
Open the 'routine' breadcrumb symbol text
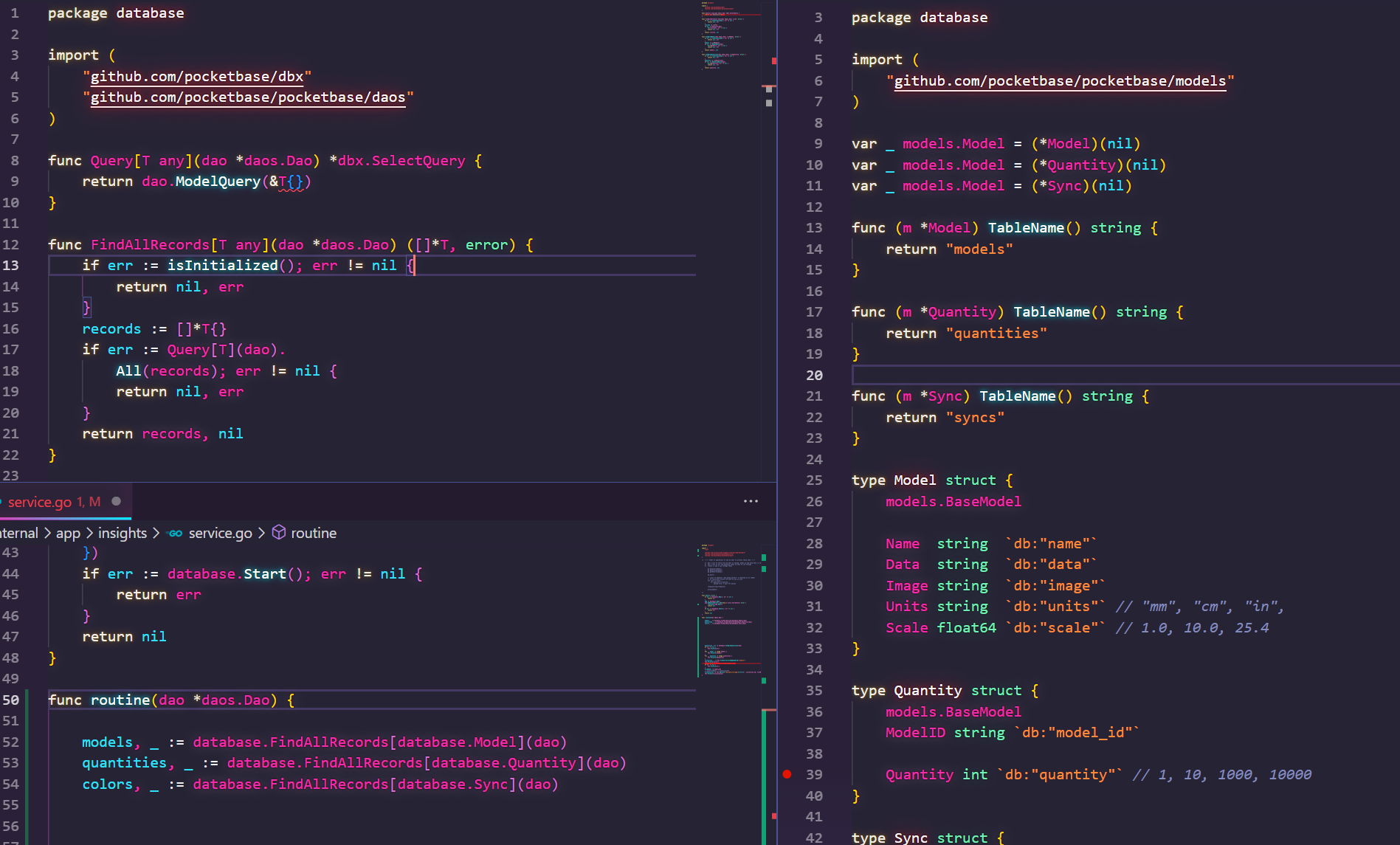(314, 533)
